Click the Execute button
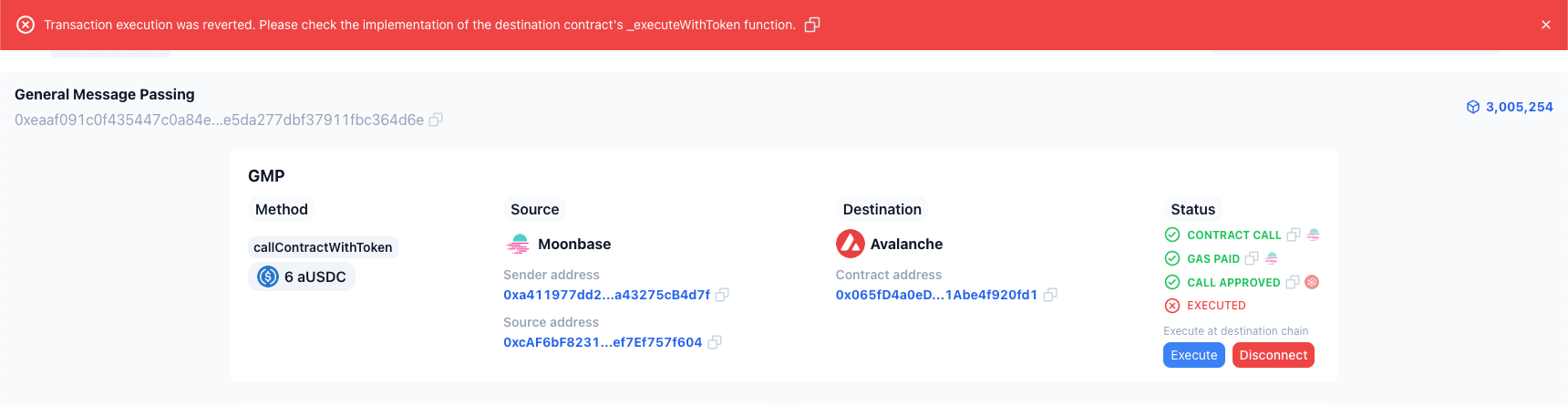 (1193, 355)
